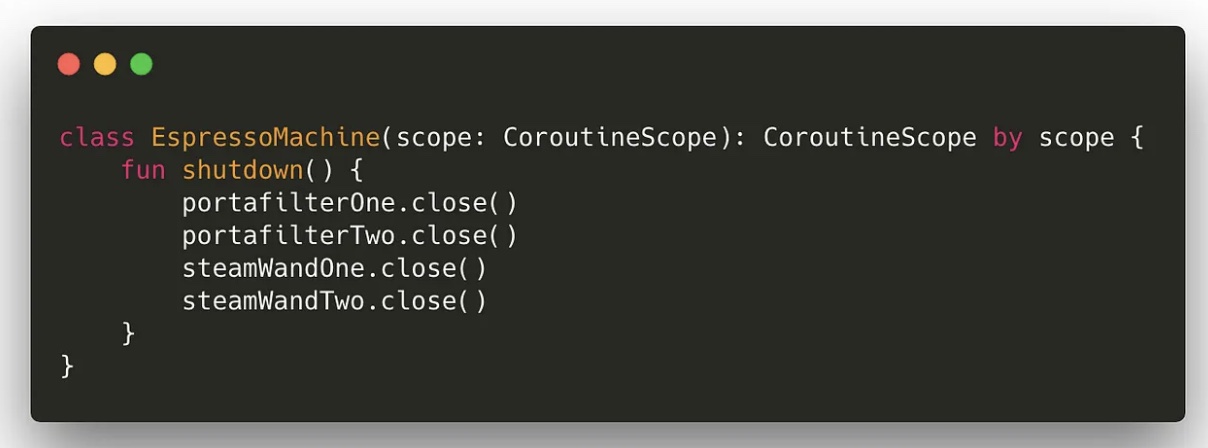Click the steamWandTwo.close() line
1208x448 pixels.
tap(335, 300)
